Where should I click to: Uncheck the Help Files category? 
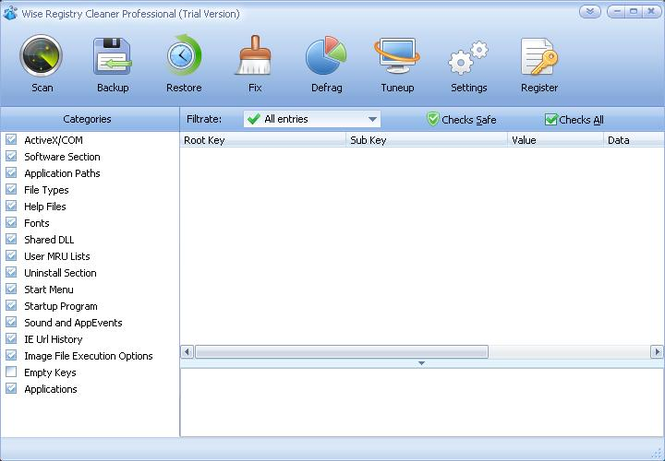coord(11,206)
